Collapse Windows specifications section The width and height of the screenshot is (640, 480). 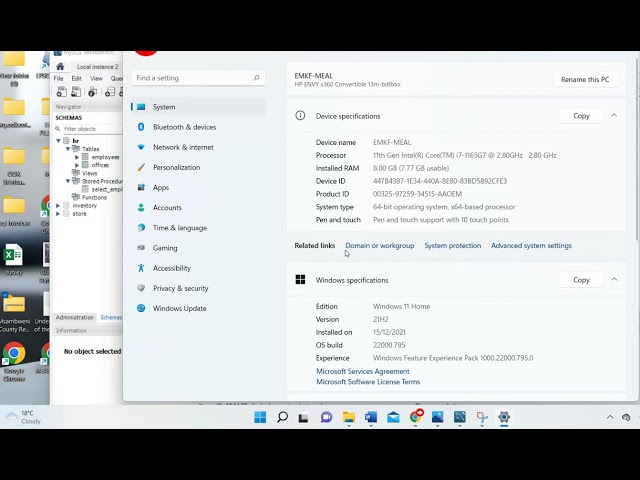coord(614,280)
